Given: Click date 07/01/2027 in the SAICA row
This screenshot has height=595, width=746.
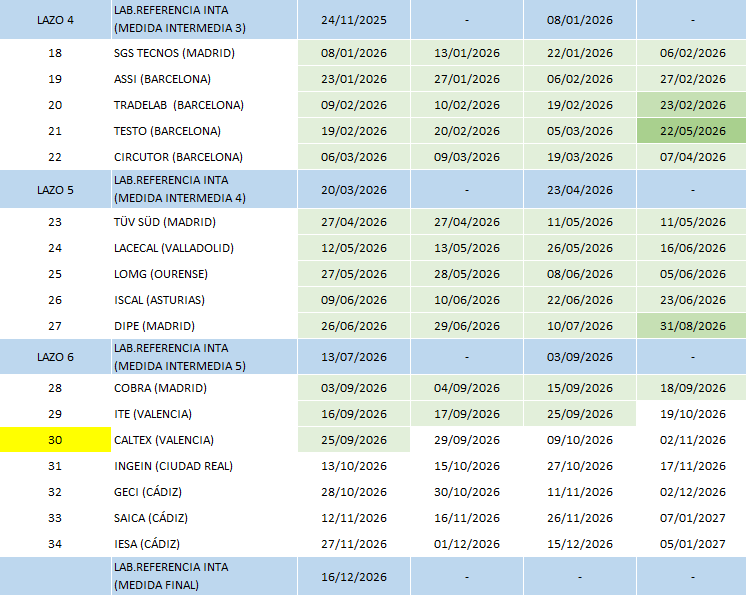Looking at the screenshot, I should pyautogui.click(x=692, y=518).
